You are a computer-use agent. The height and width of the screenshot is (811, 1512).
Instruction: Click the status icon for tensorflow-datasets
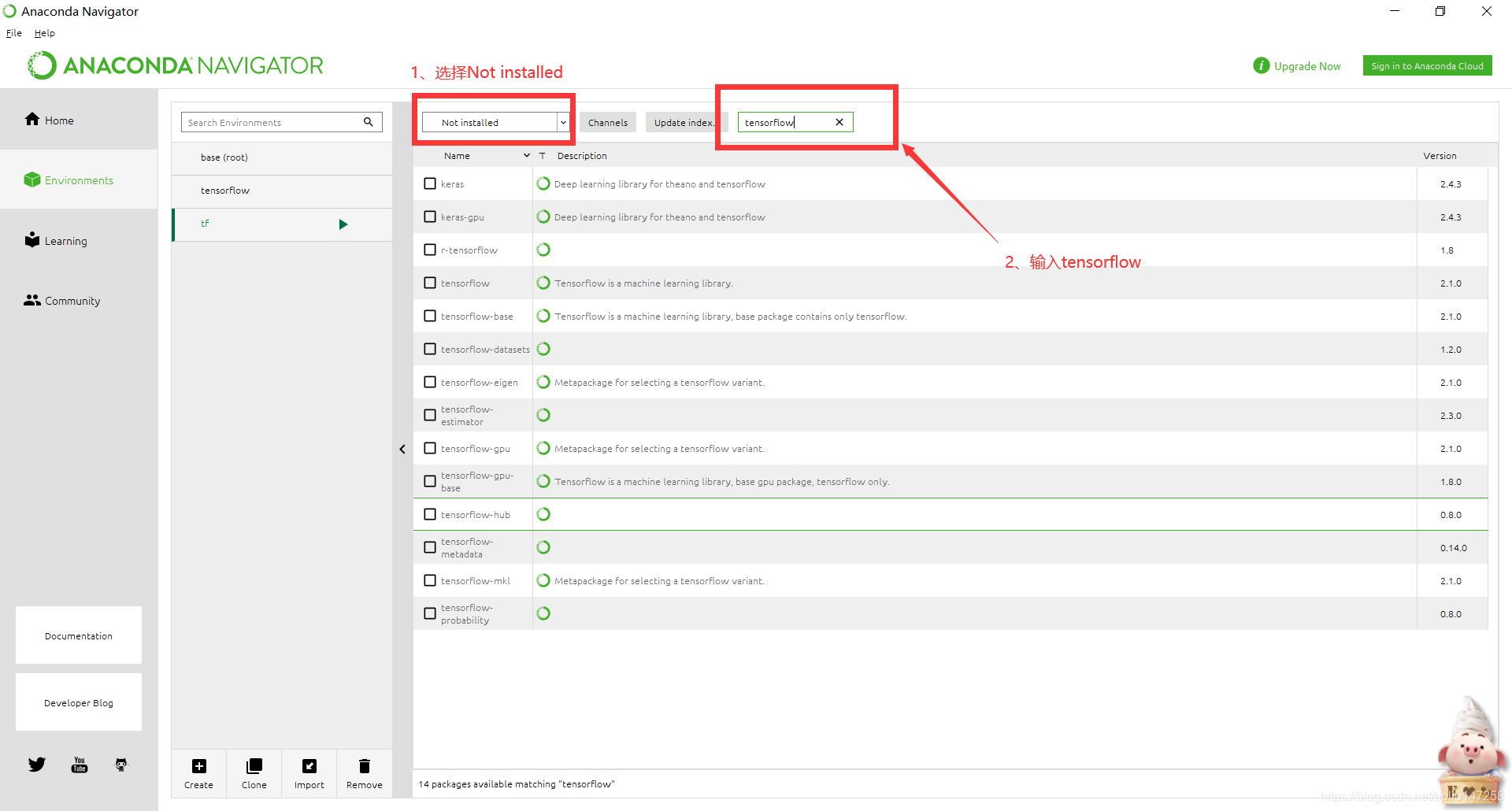[543, 349]
